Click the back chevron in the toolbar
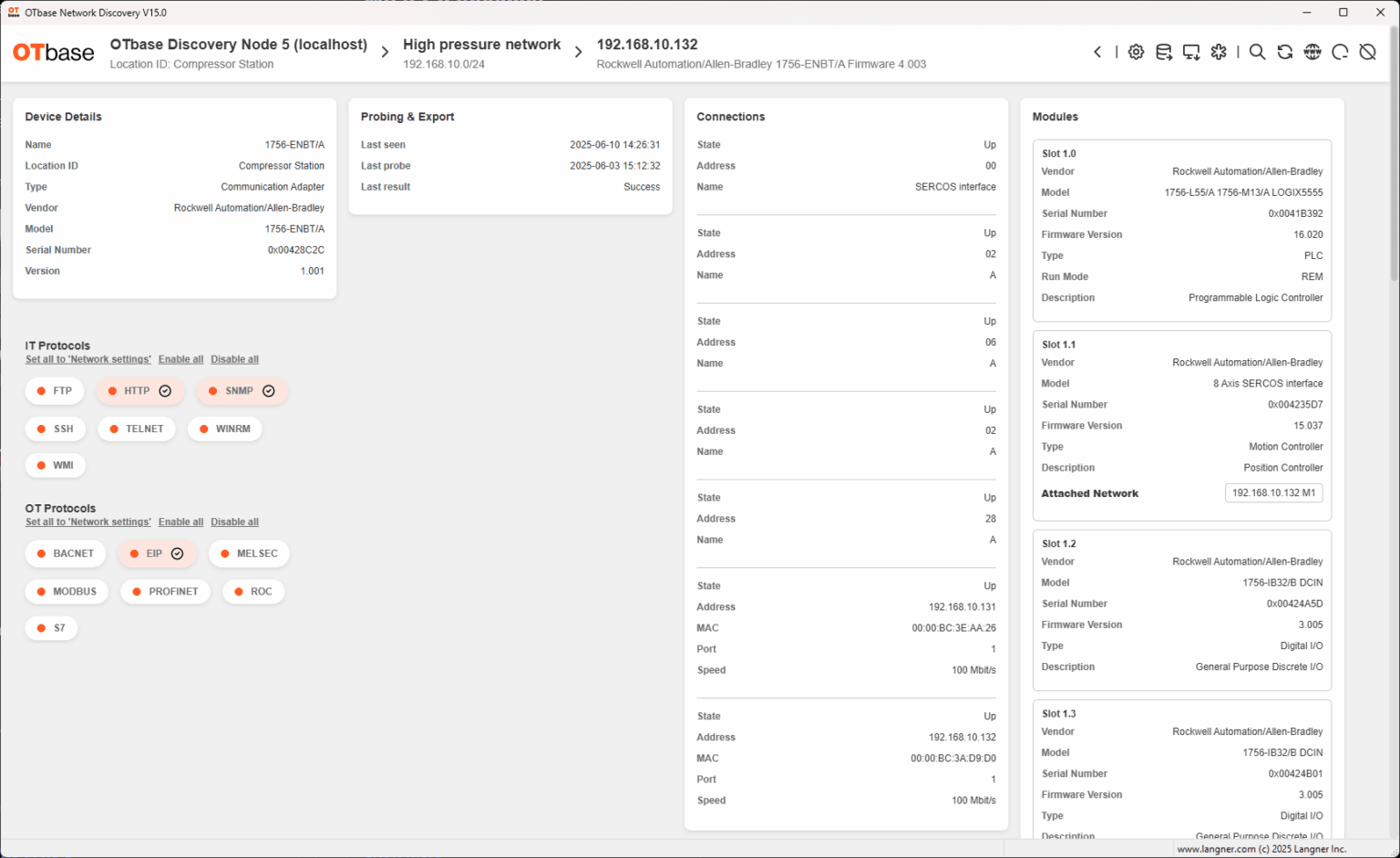This screenshot has height=858, width=1400. coord(1097,52)
